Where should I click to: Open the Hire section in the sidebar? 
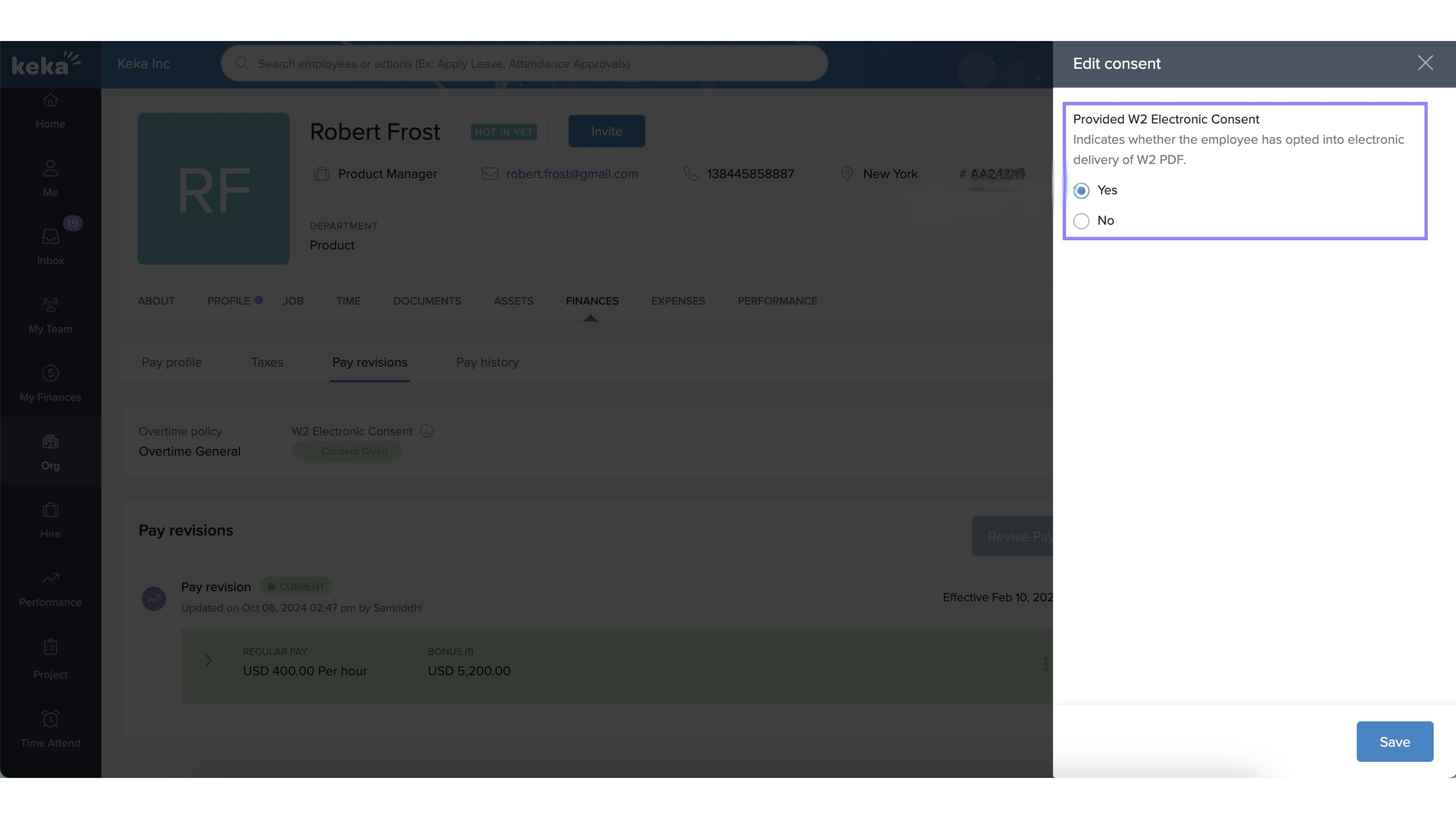pos(50,520)
